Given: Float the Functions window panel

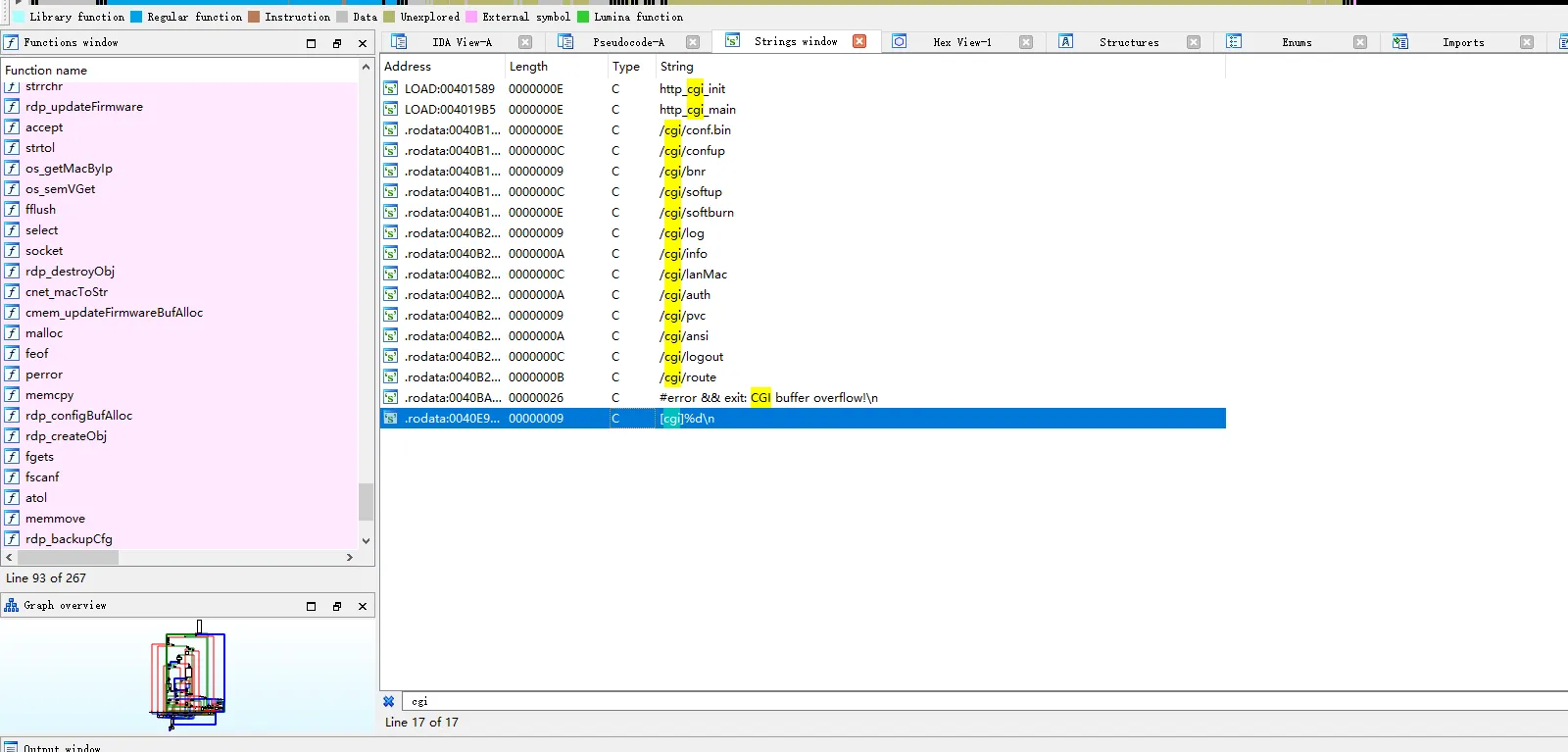Looking at the screenshot, I should pos(336,43).
